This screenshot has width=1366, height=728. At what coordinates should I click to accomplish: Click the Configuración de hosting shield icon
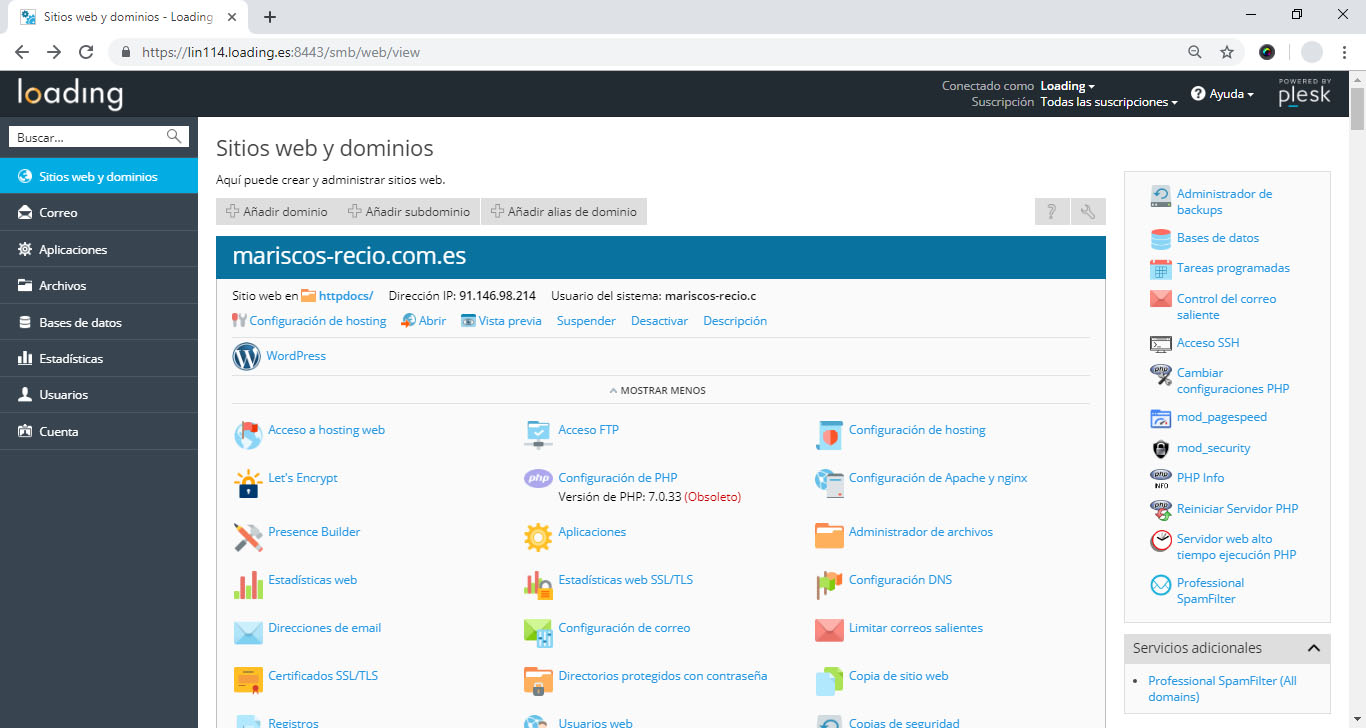[829, 435]
